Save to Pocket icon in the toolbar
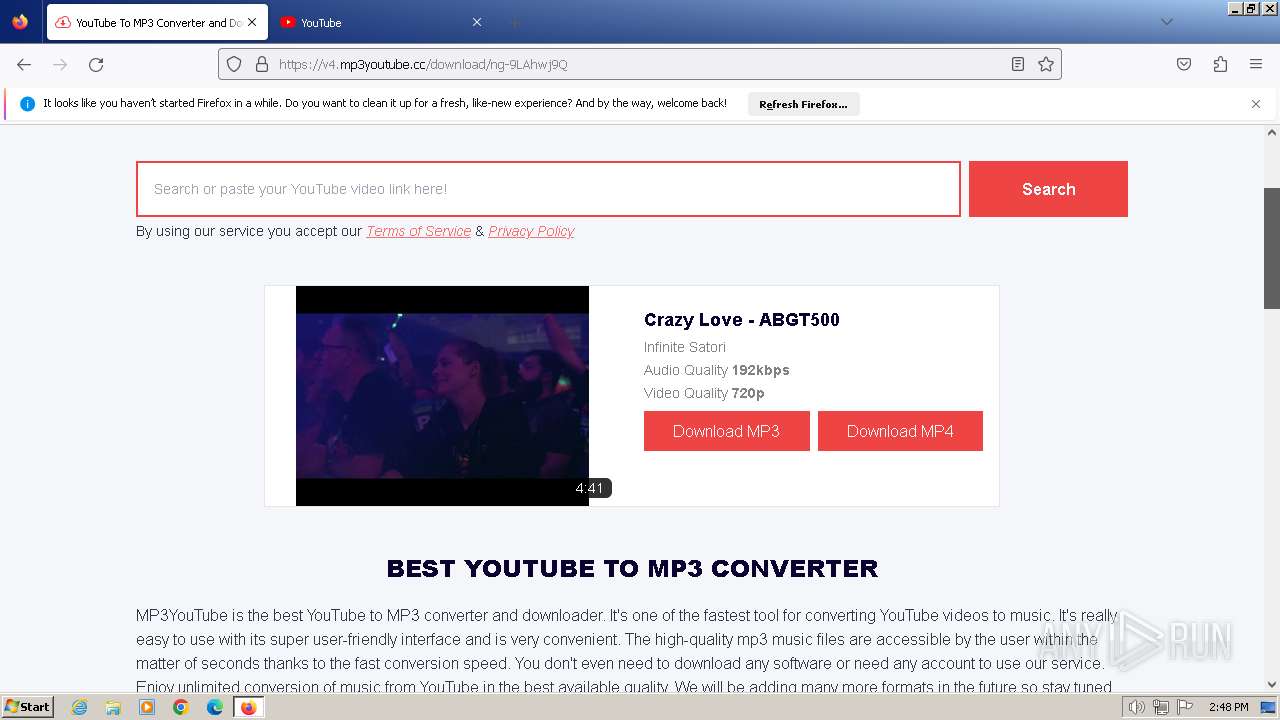The width and height of the screenshot is (1280, 720). pyautogui.click(x=1184, y=64)
